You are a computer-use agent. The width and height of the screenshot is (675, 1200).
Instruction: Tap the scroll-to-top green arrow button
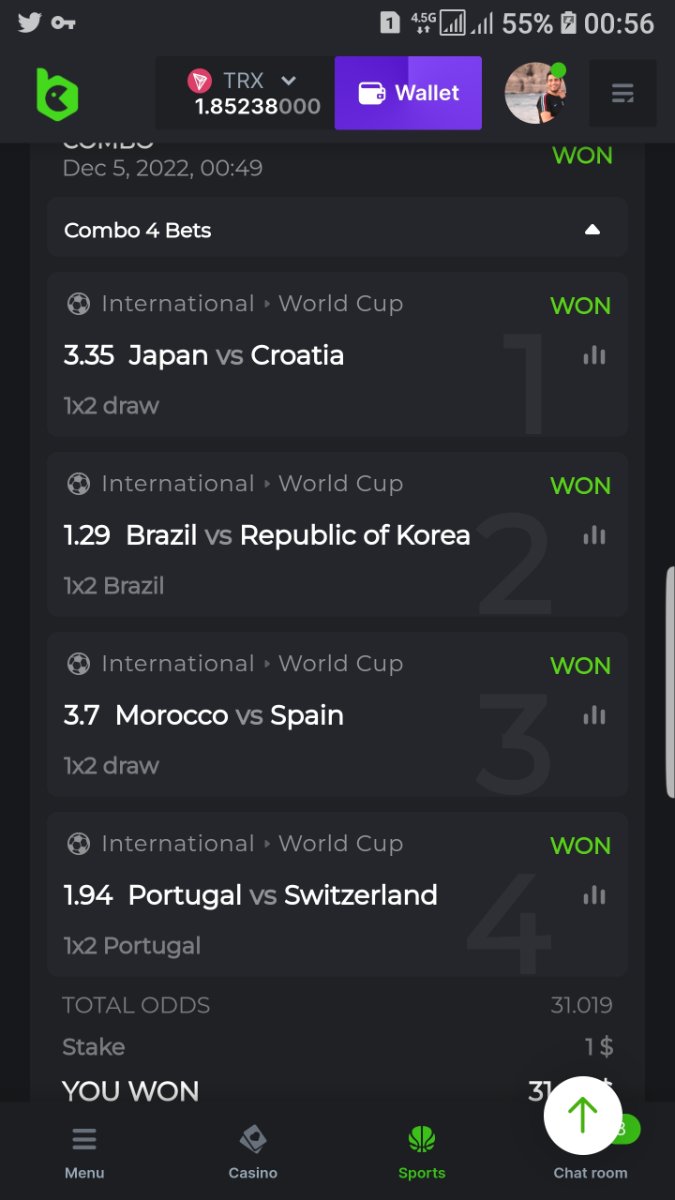pyautogui.click(x=583, y=1115)
